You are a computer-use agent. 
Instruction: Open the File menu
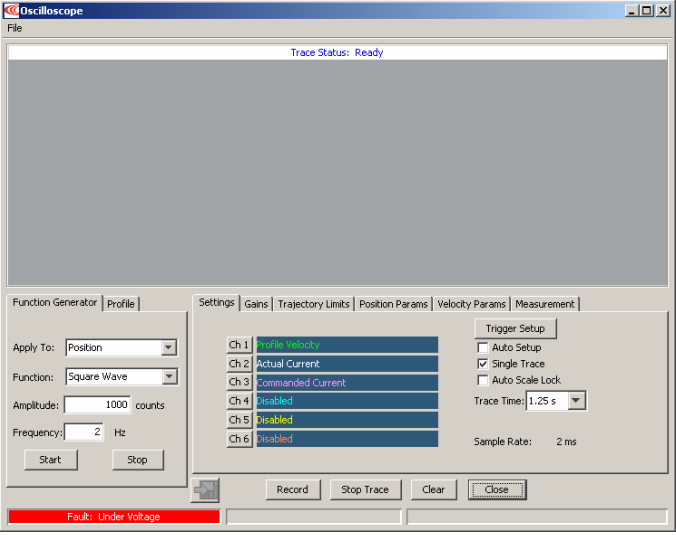pos(15,28)
